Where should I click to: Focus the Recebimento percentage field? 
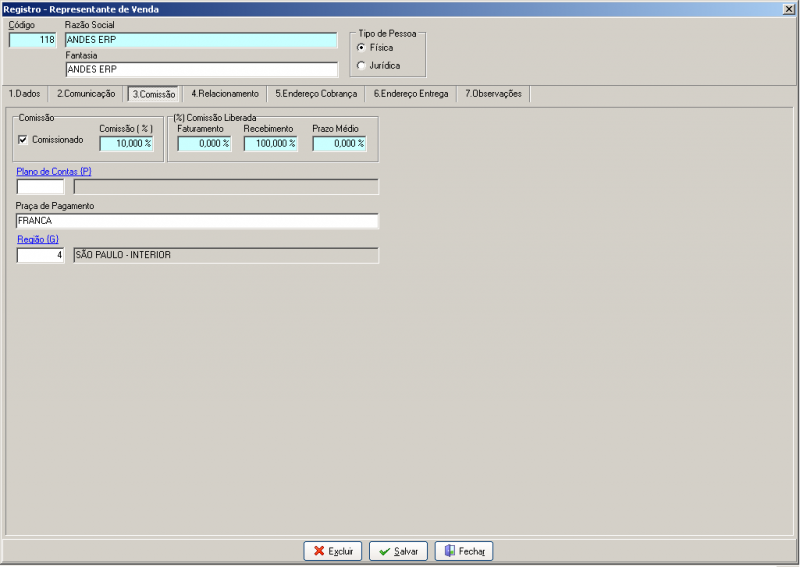pyautogui.click(x=270, y=143)
